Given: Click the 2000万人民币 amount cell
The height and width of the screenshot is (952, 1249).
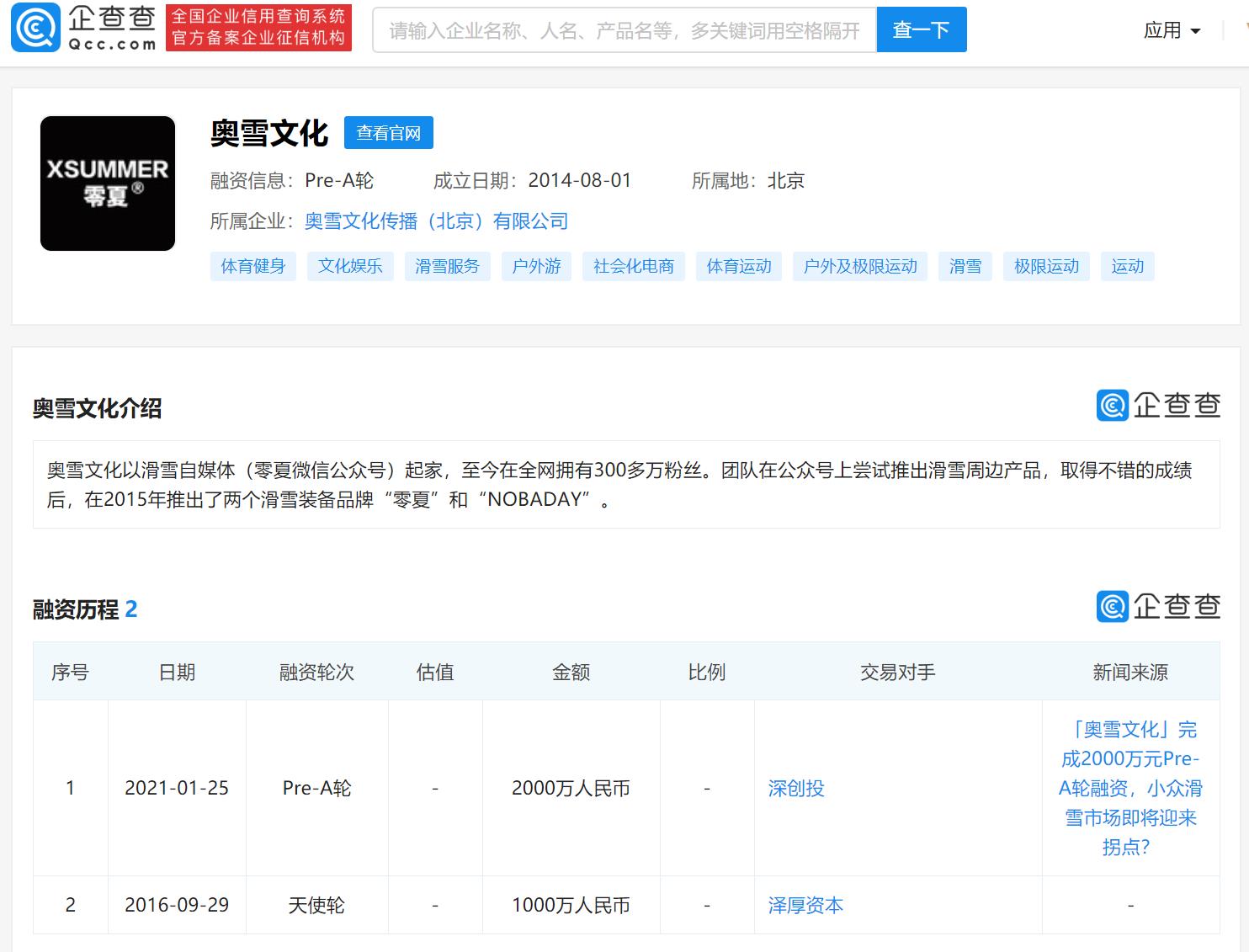Looking at the screenshot, I should point(571,789).
